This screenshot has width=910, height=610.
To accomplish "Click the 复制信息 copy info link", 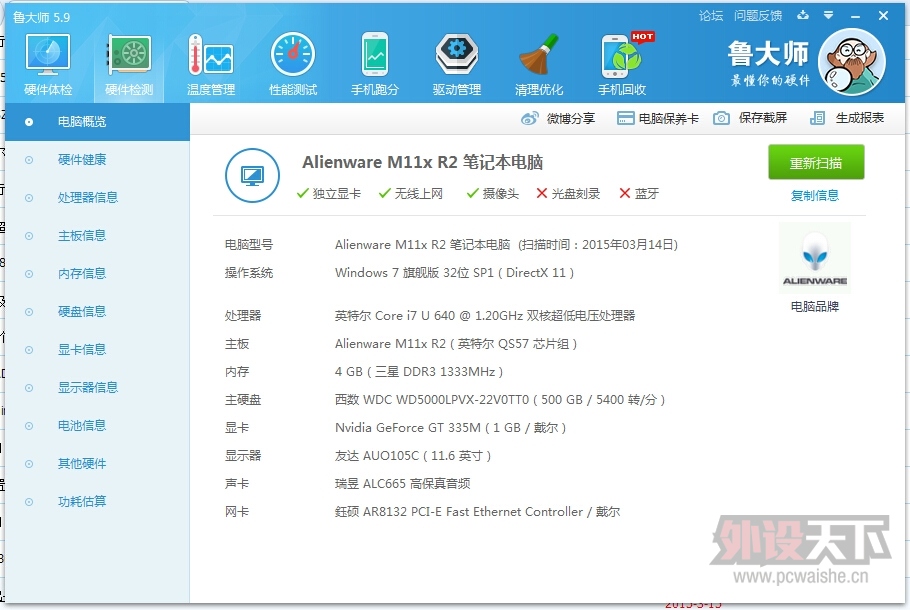I will (x=815, y=196).
